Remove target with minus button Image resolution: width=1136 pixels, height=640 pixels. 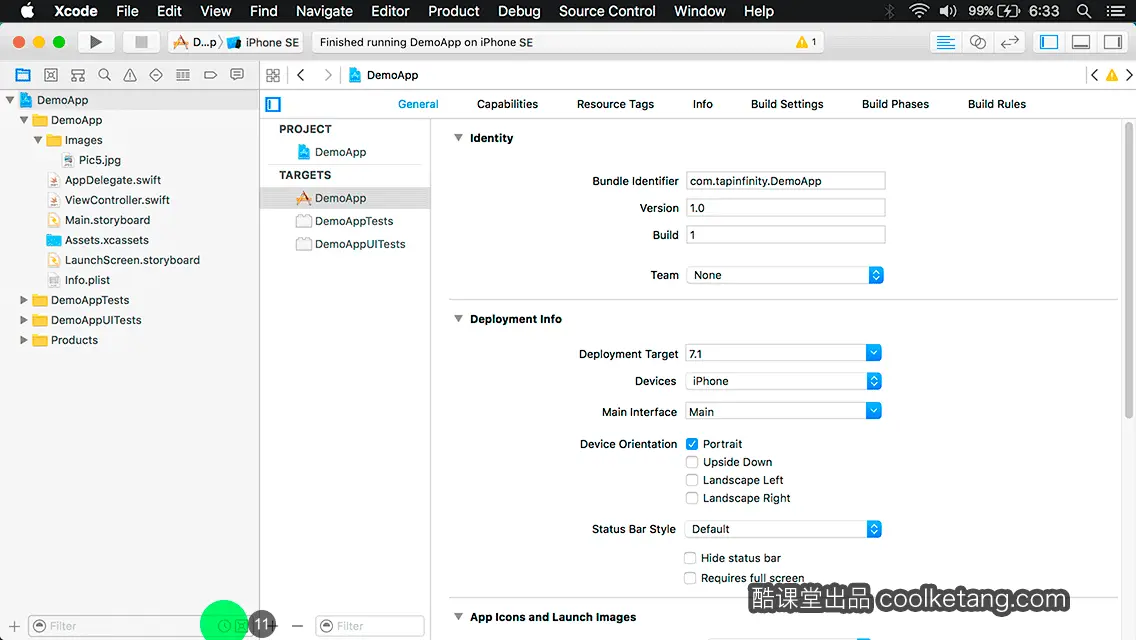[x=297, y=626]
